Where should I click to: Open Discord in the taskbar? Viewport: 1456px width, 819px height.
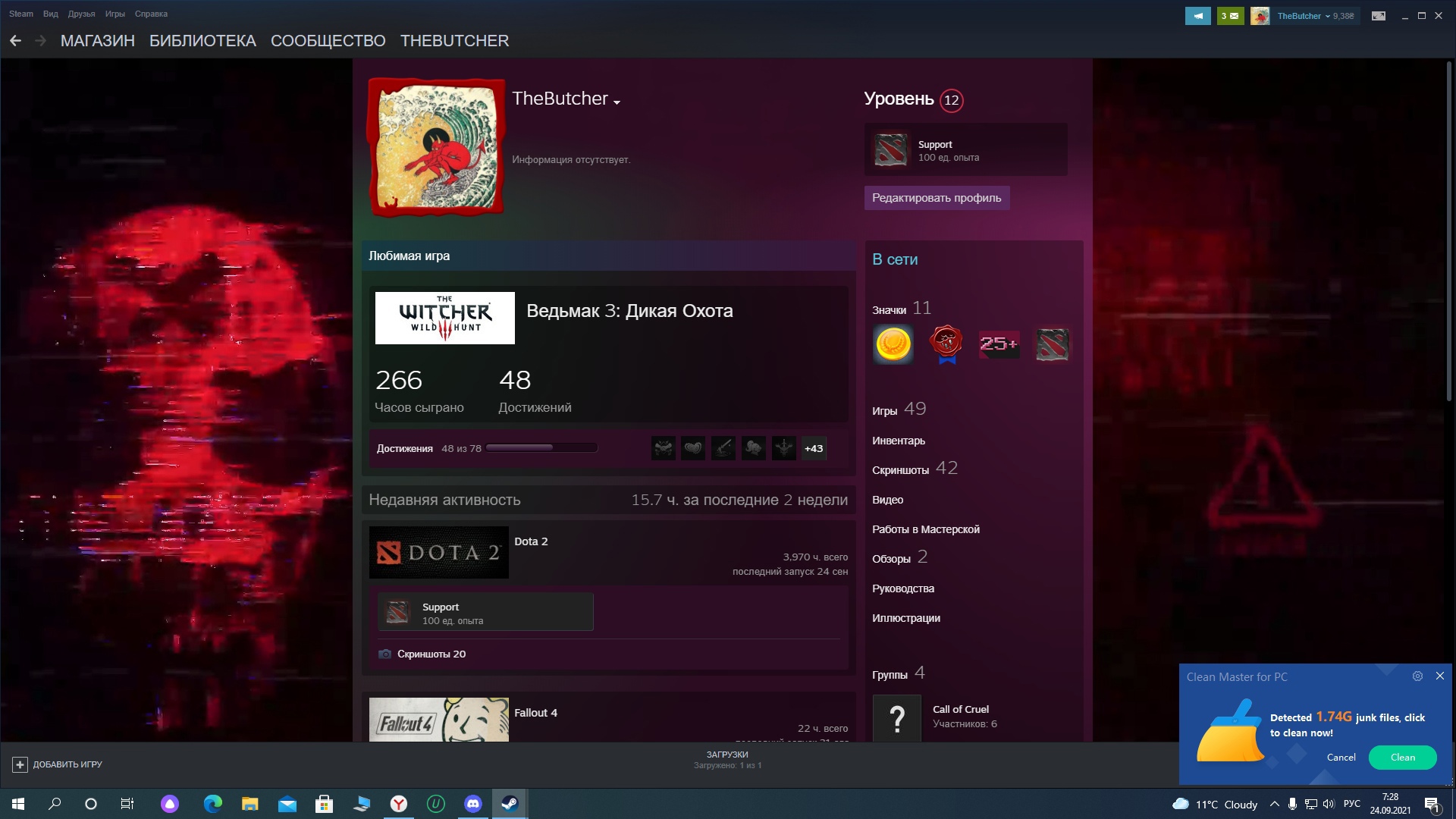tap(473, 804)
